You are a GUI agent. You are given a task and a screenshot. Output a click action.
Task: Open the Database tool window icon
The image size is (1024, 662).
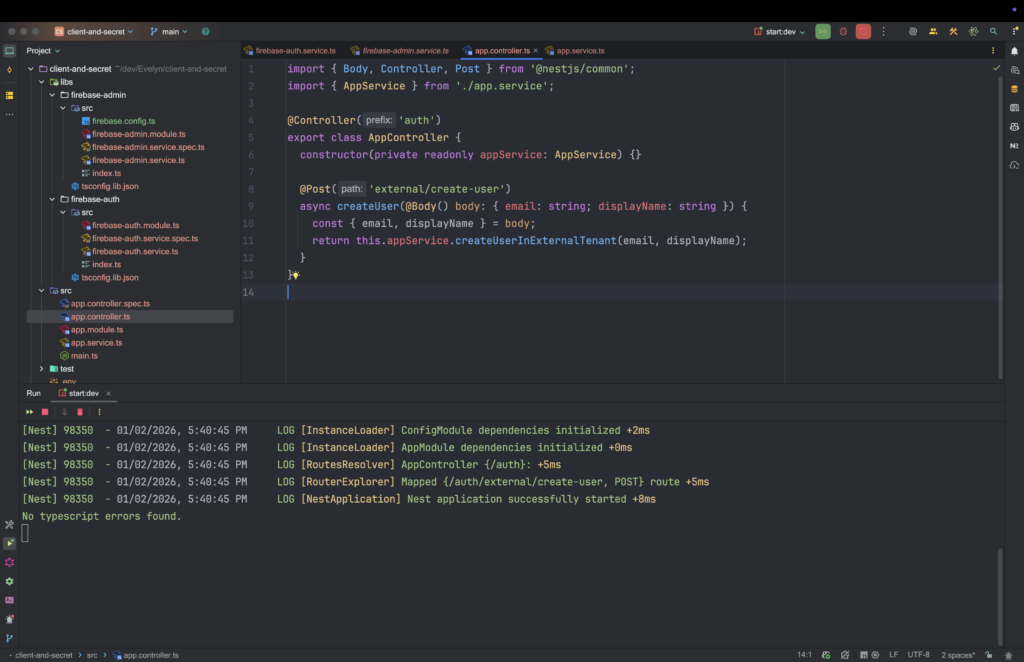tap(1014, 88)
